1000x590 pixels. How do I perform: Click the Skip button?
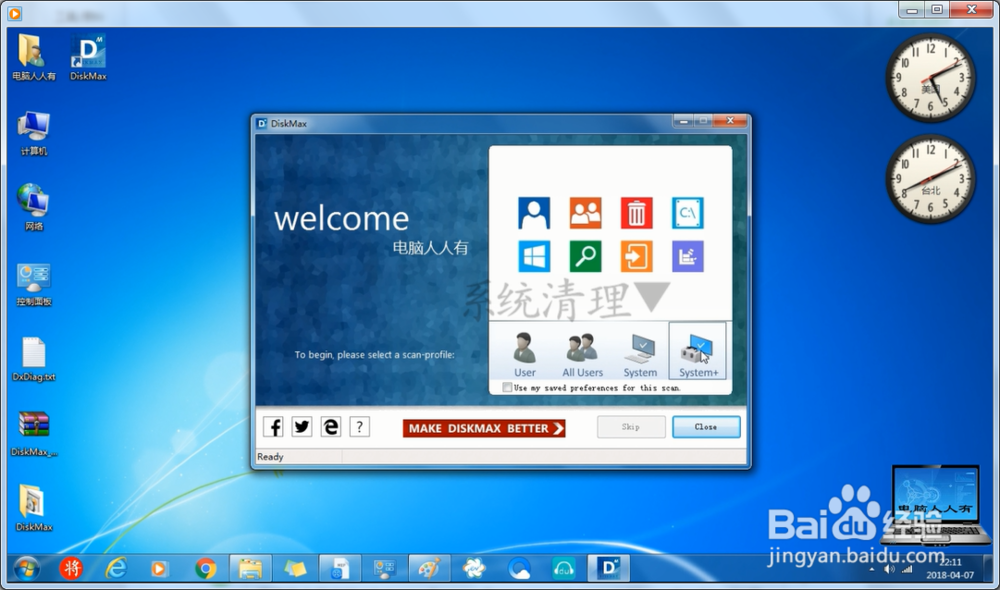[x=631, y=427]
